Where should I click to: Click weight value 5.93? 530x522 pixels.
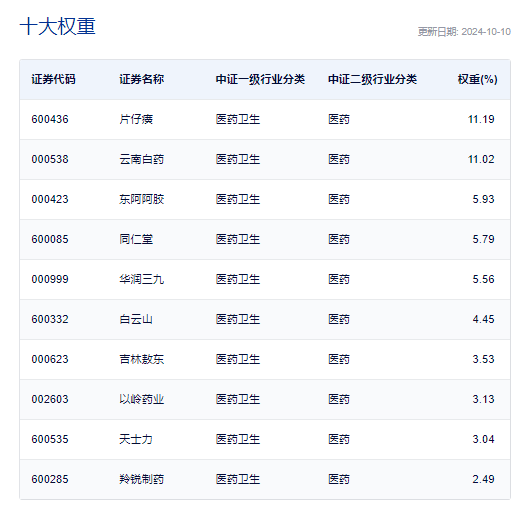[x=483, y=199]
